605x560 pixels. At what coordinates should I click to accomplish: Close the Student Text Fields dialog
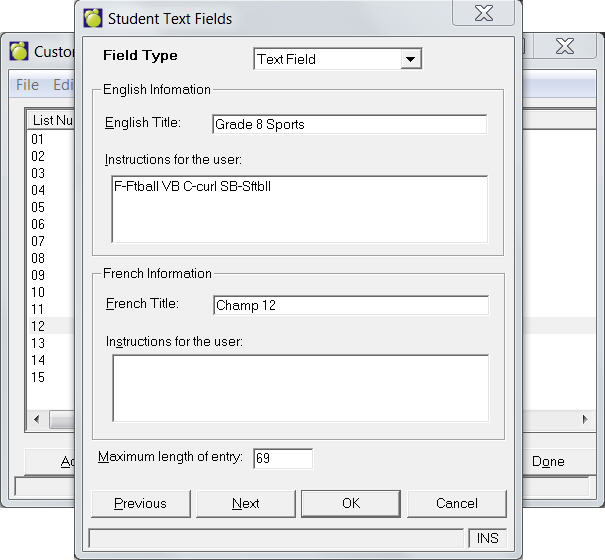(485, 15)
